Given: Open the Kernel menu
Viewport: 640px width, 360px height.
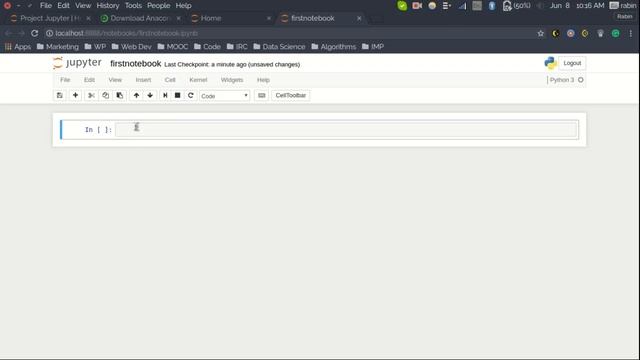Looking at the screenshot, I should [x=198, y=80].
